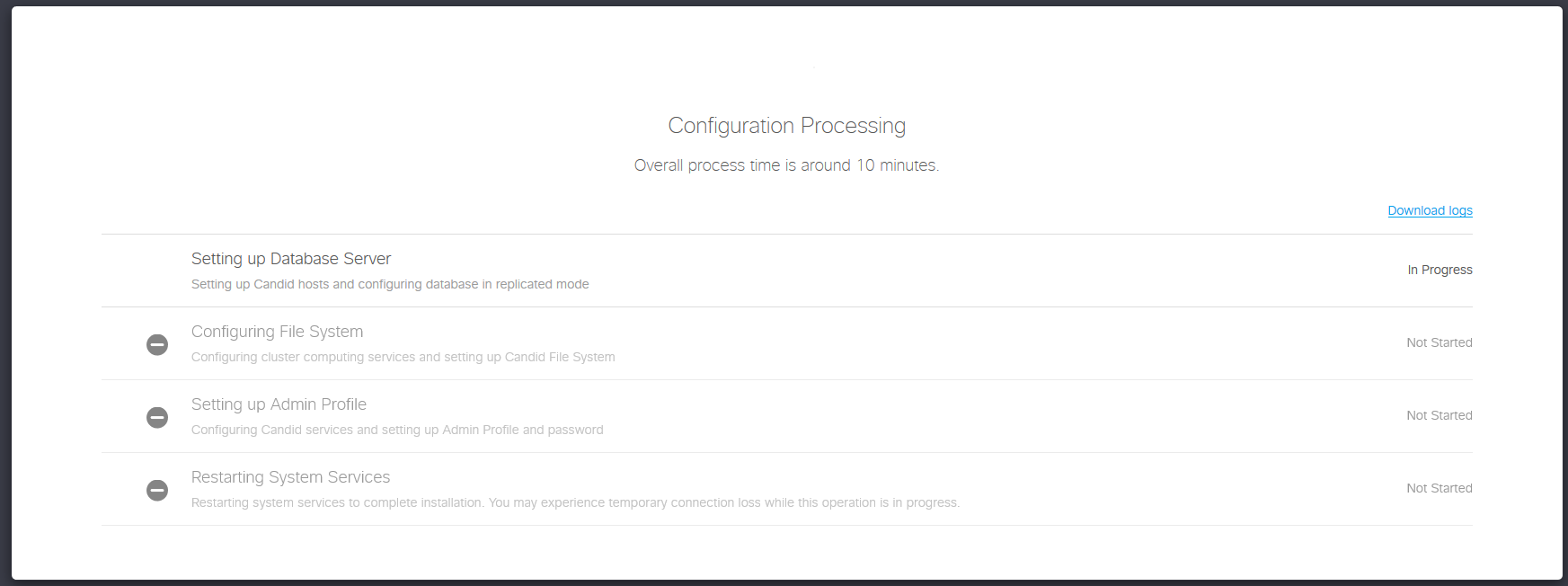Click the In Progress status label
This screenshot has height=586, width=1568.
point(1440,270)
